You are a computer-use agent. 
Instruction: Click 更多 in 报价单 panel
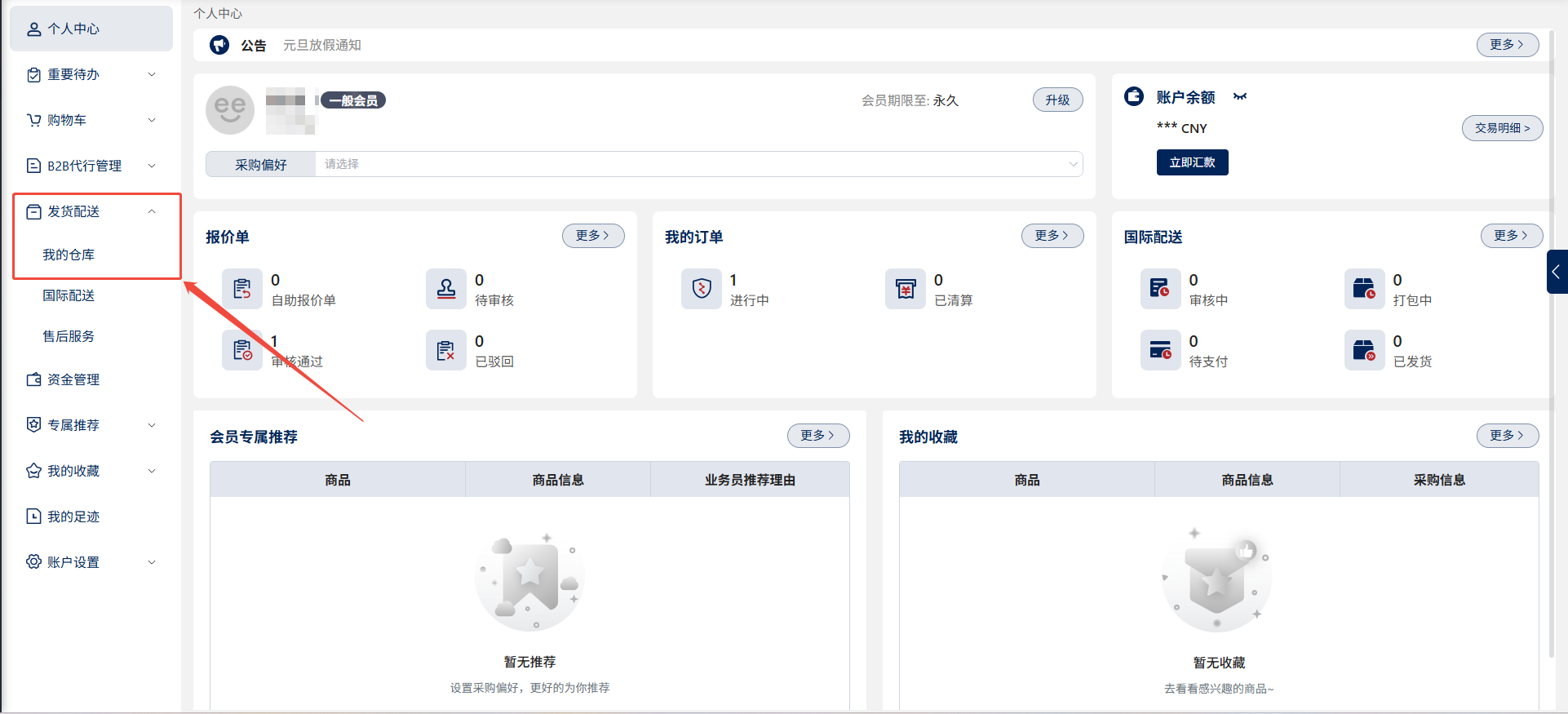coord(593,236)
